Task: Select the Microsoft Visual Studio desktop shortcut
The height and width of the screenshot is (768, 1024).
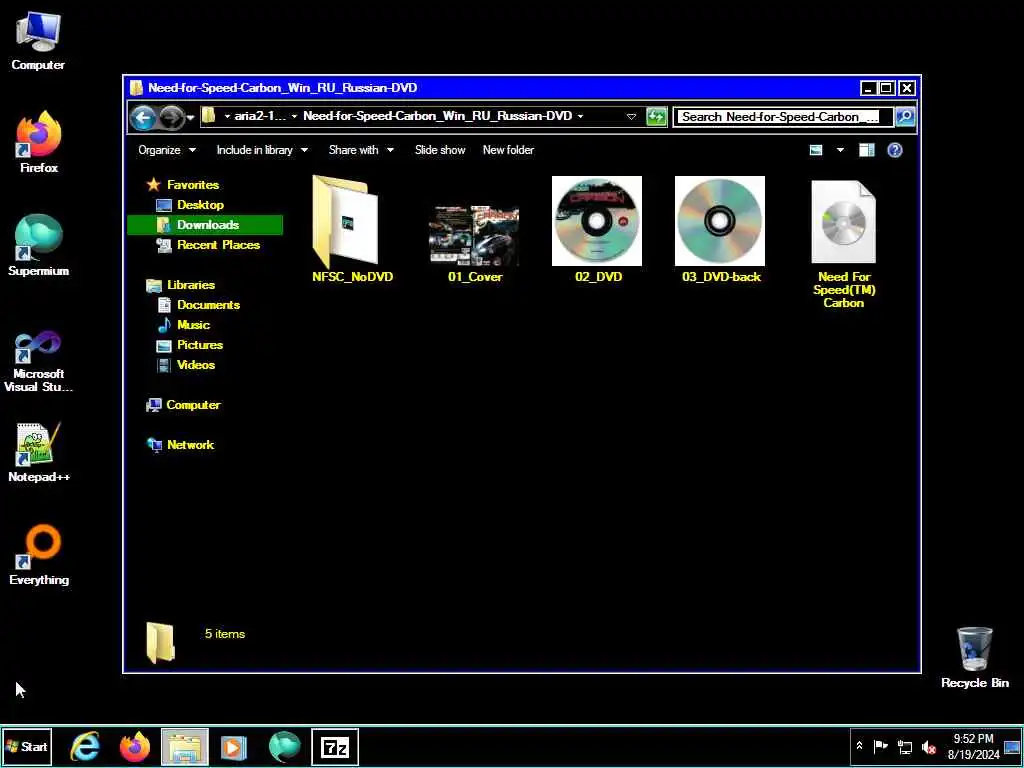Action: click(x=39, y=360)
